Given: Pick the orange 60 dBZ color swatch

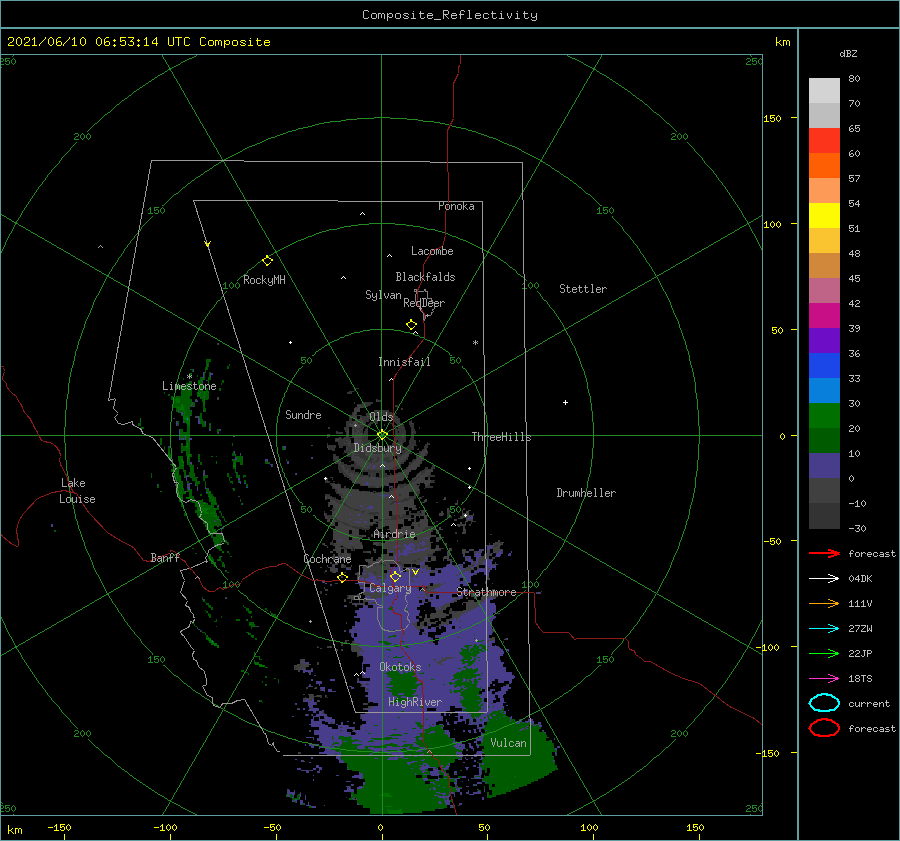Looking at the screenshot, I should 824,165.
